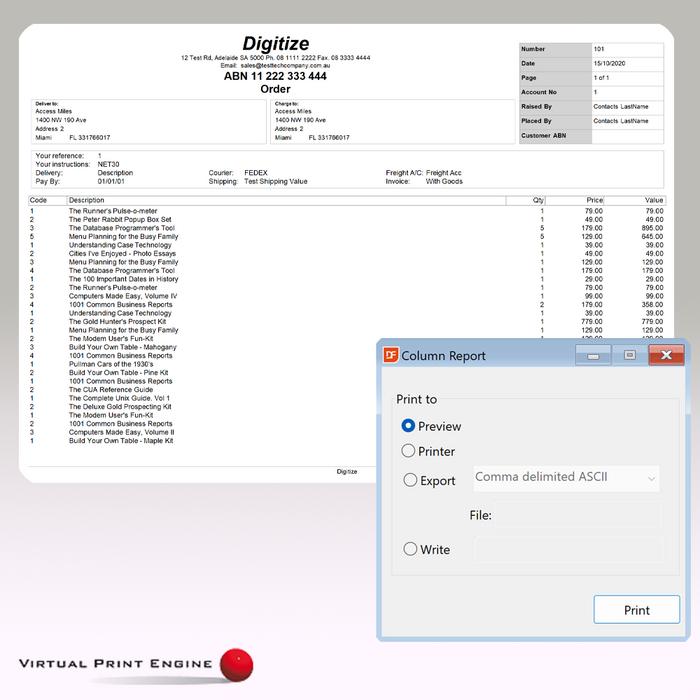This screenshot has width=700, height=700.
Task: Click the Qty column header
Action: 539,200
